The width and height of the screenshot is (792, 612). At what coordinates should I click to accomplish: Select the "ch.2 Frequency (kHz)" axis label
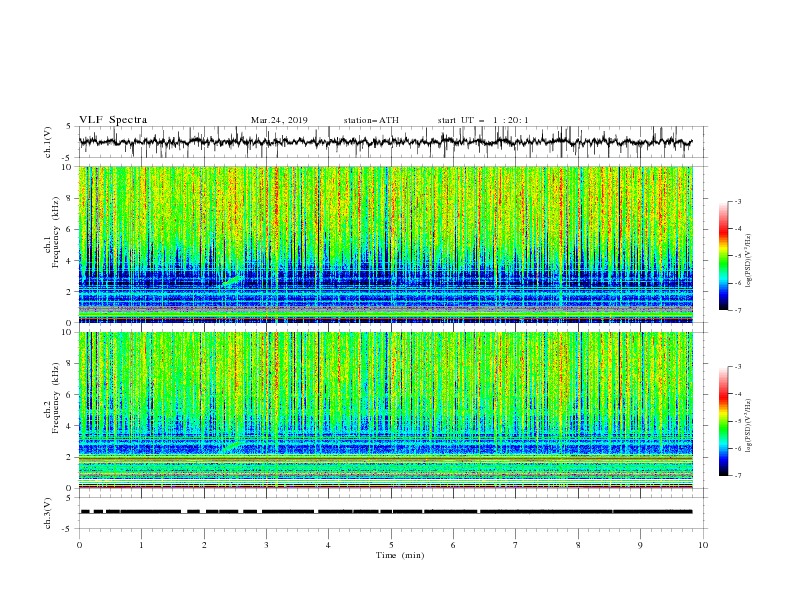tap(52, 398)
